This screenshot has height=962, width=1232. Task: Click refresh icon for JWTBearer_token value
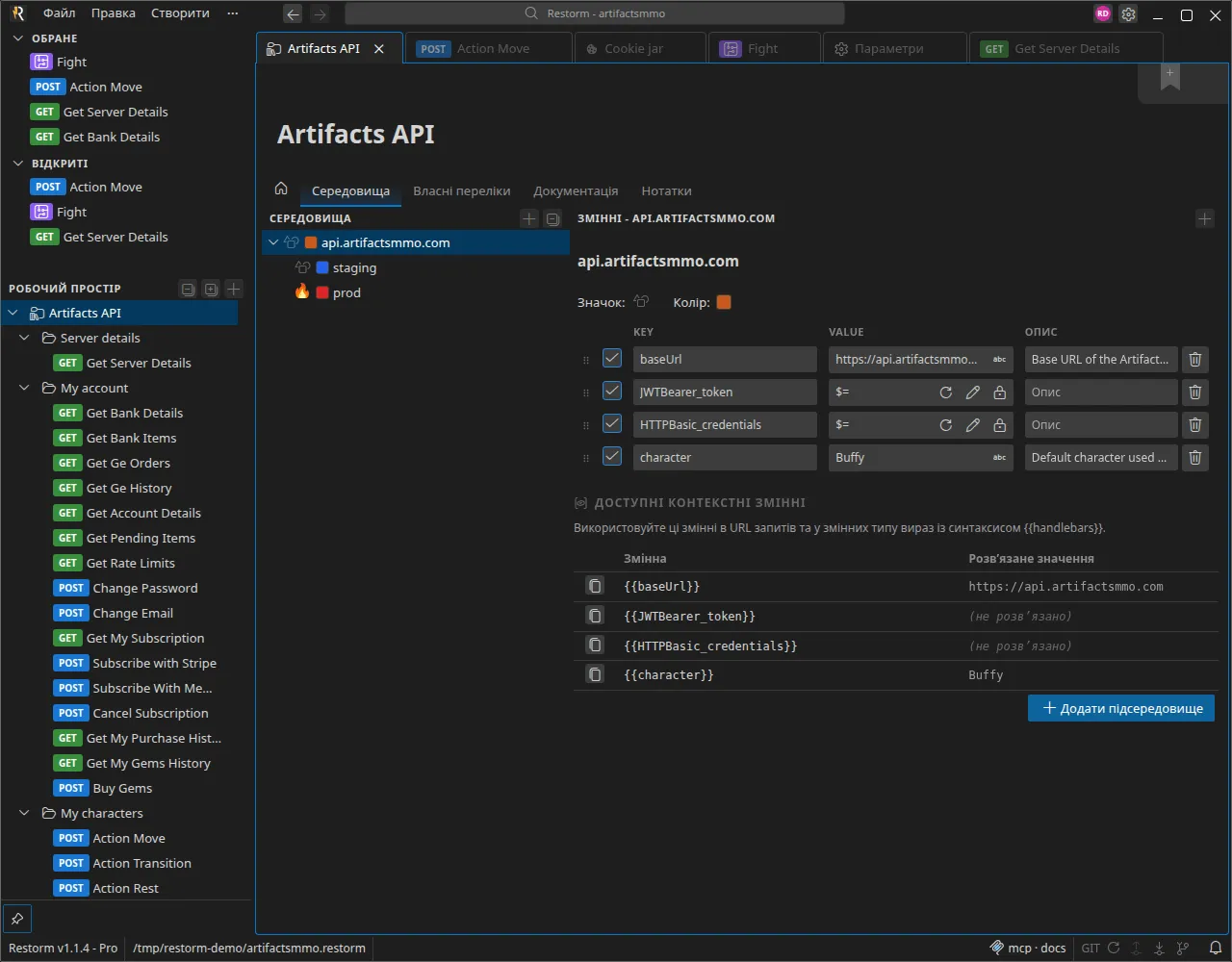(946, 392)
